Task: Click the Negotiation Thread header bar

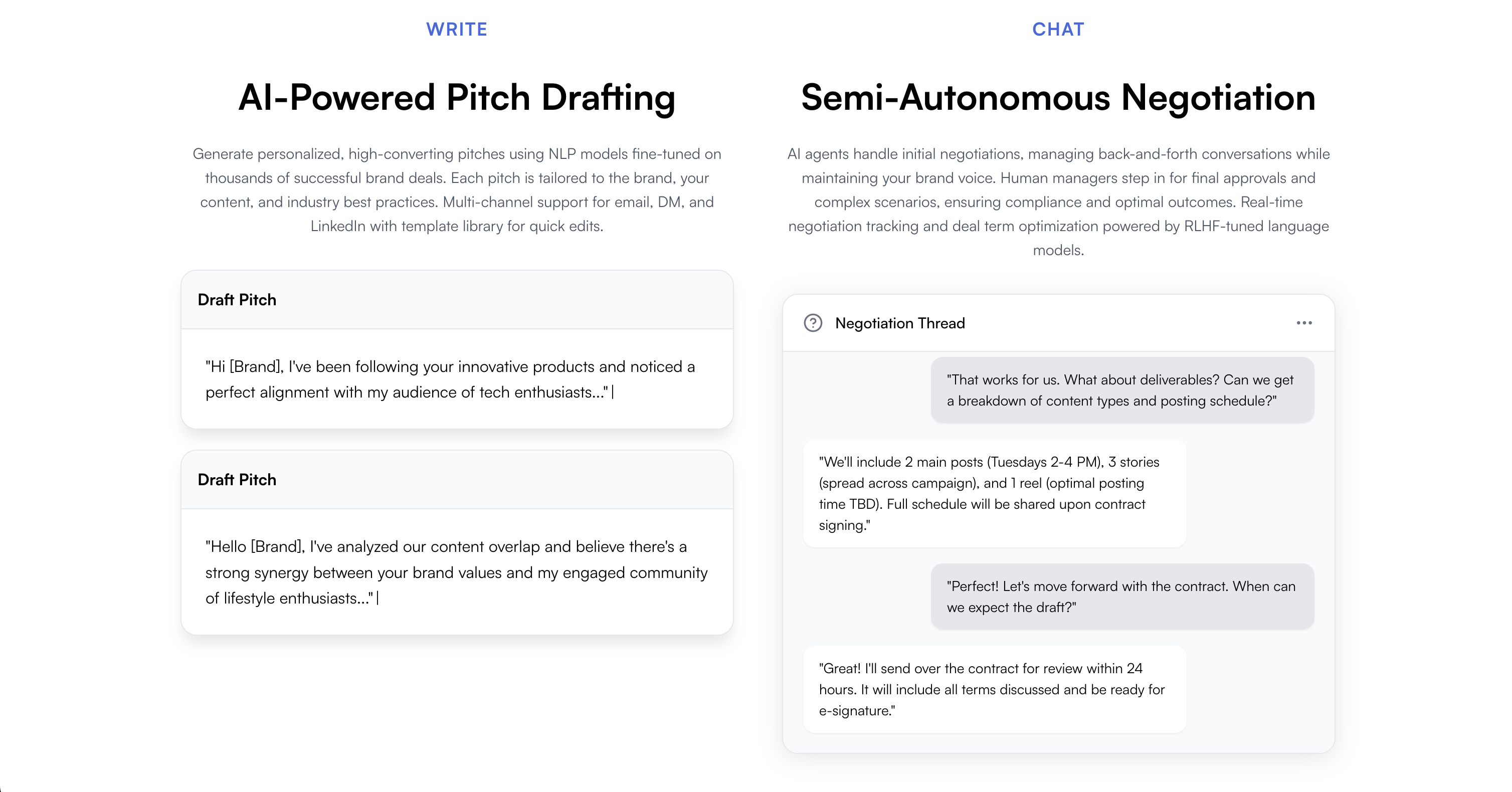Action: [x=1058, y=323]
